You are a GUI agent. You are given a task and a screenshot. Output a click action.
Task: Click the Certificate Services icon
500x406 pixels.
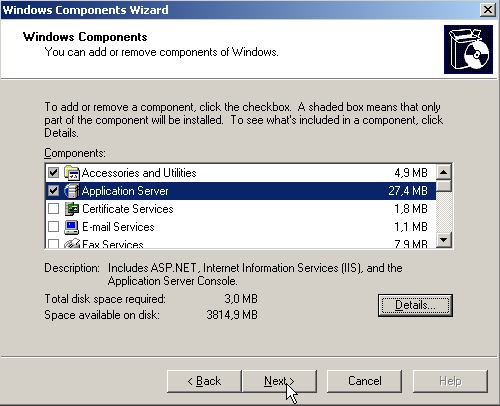coord(72,209)
